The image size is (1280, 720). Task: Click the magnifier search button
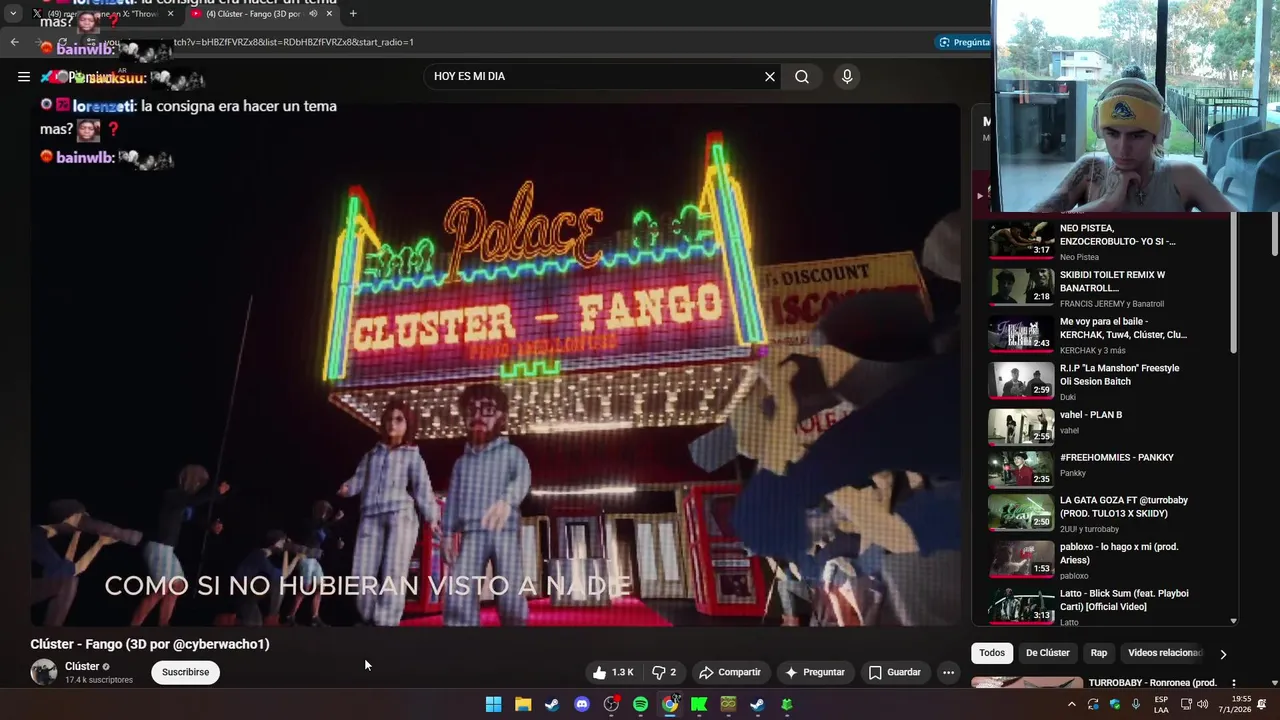click(802, 76)
